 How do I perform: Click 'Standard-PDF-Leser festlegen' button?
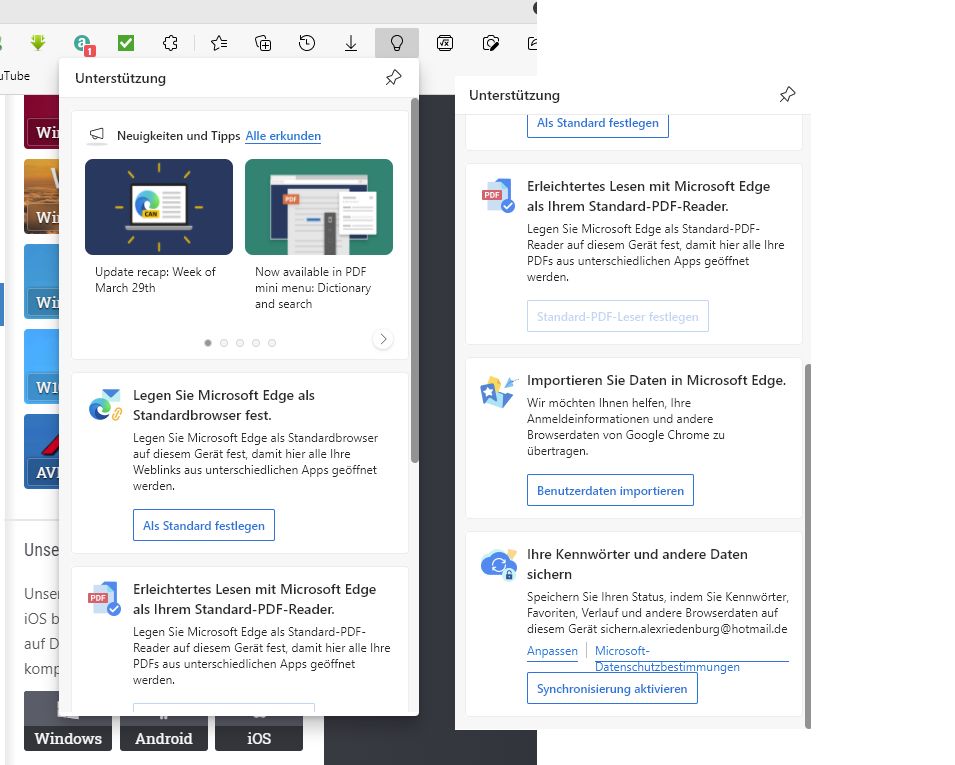pos(618,316)
